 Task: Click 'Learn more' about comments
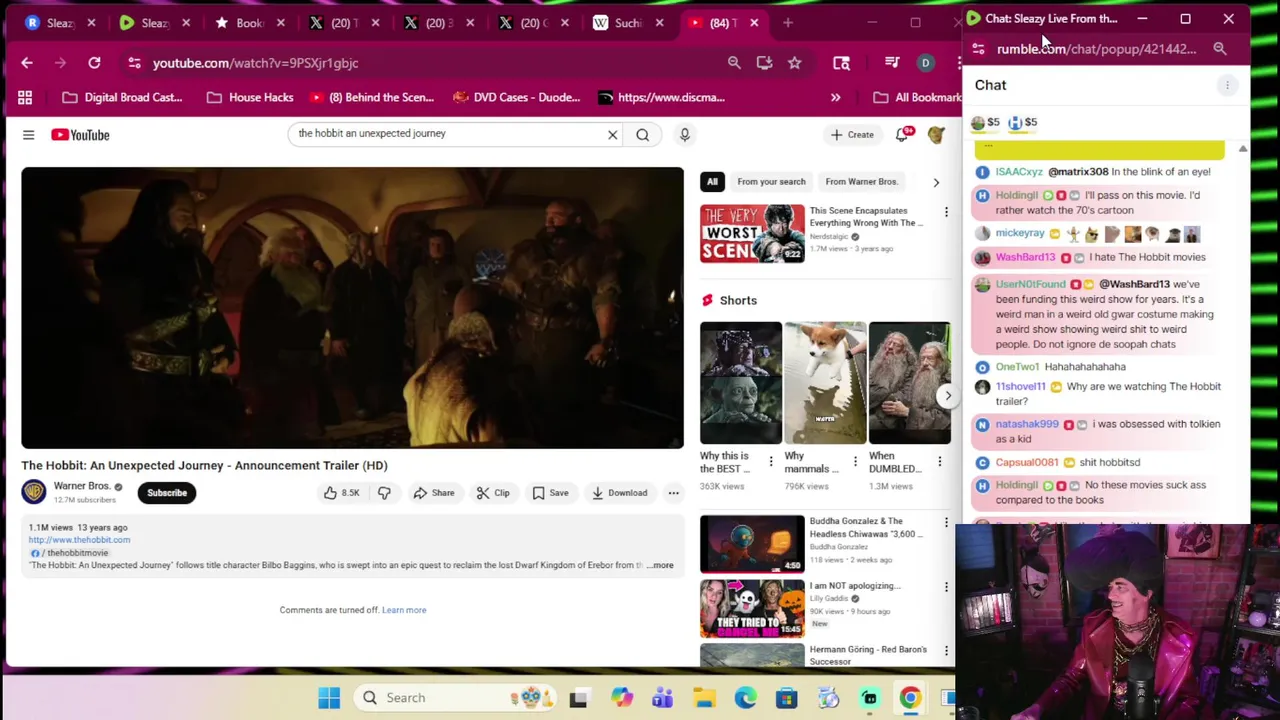coord(404,610)
